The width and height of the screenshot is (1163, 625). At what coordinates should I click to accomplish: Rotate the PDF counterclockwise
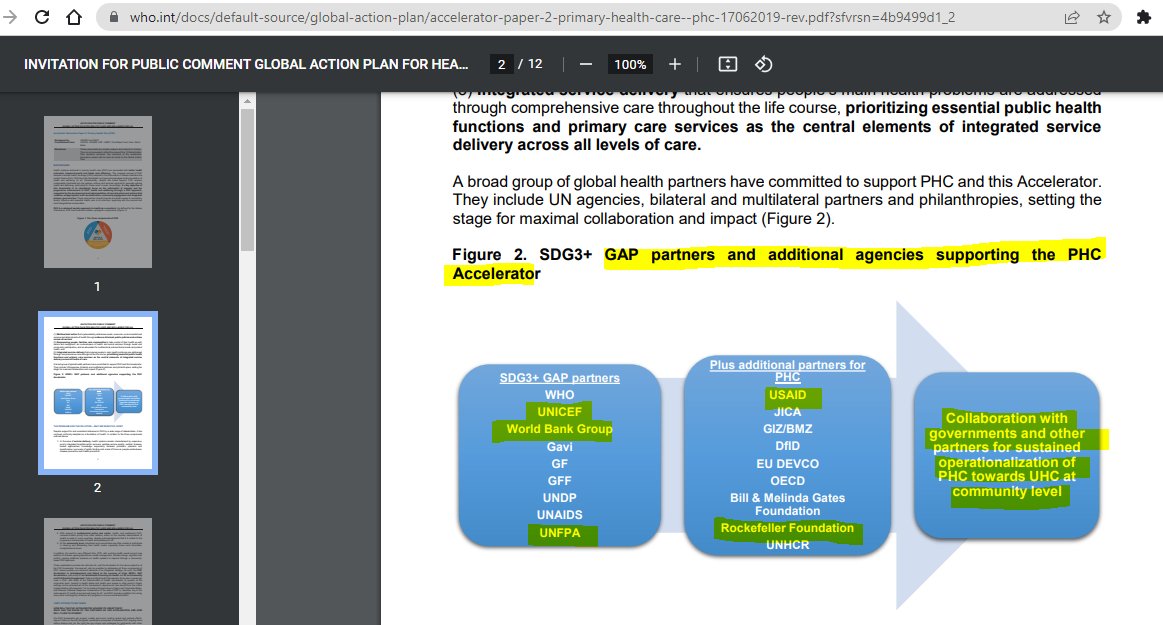(763, 65)
